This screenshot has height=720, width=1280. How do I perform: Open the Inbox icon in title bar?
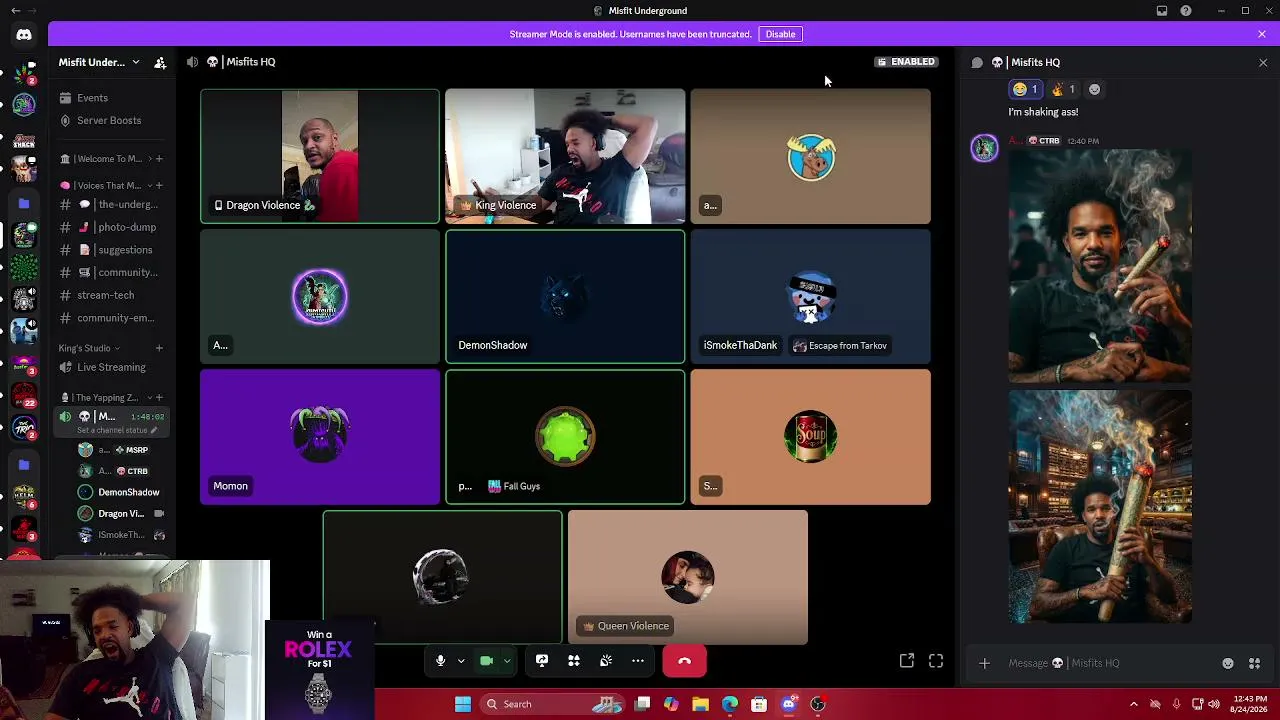pyautogui.click(x=1162, y=11)
